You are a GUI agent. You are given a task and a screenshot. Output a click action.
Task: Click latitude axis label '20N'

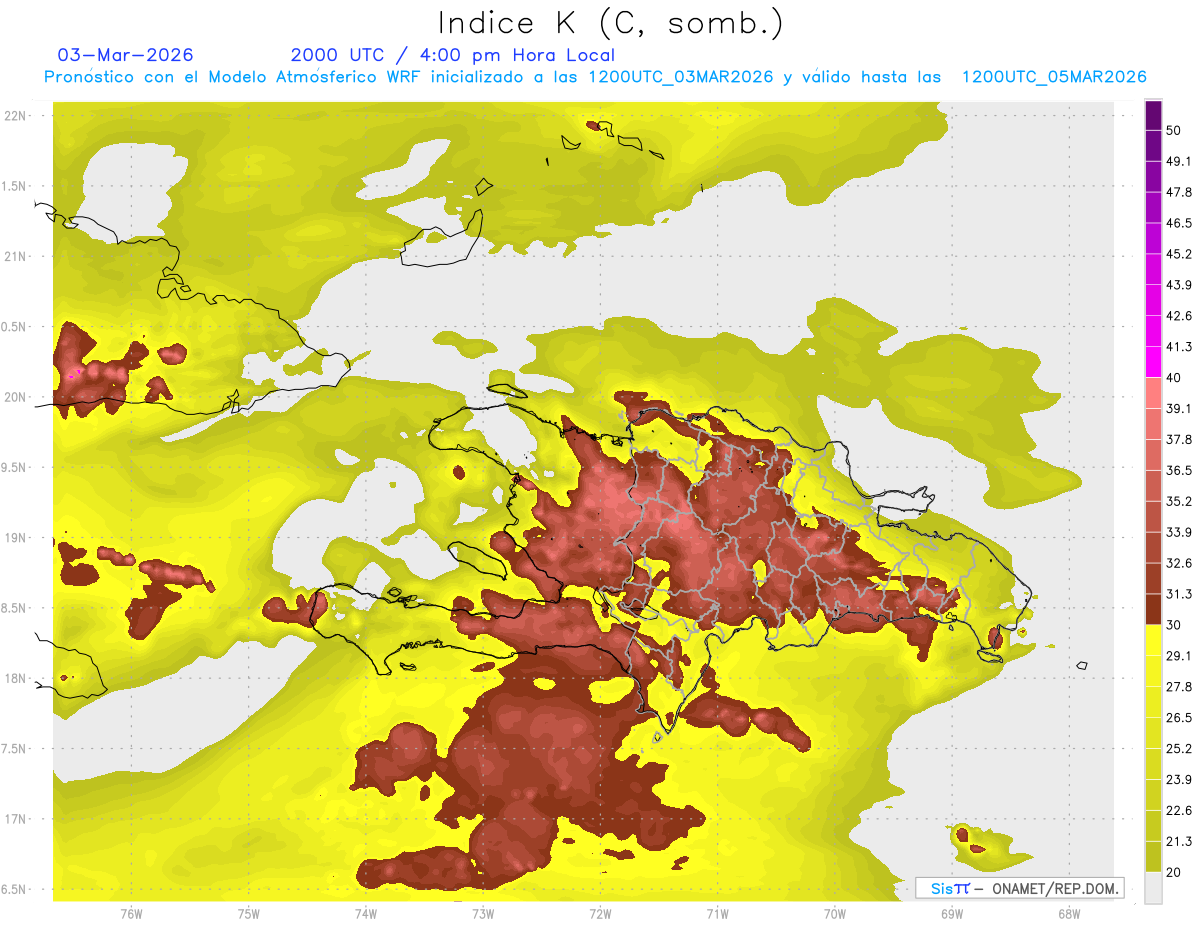click(x=15, y=397)
